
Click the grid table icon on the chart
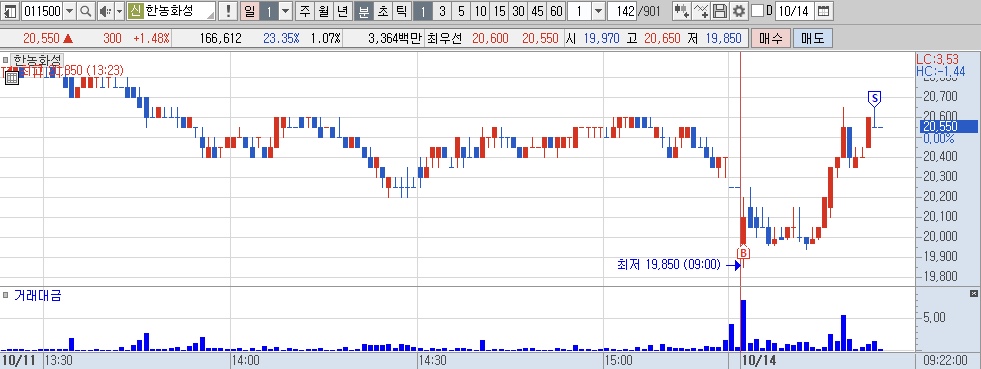pos(11,78)
